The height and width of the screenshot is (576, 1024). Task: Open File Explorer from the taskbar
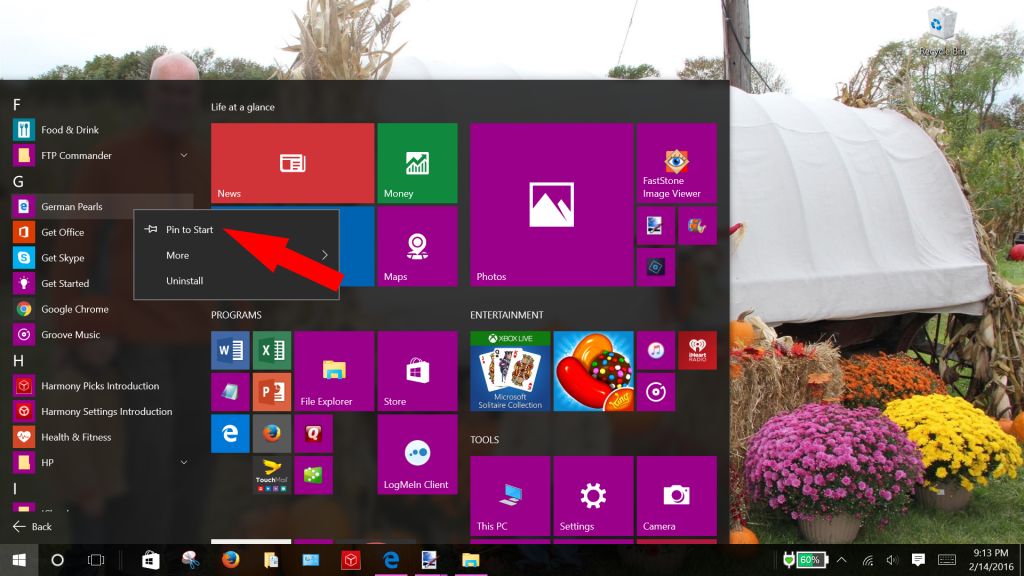click(x=470, y=560)
